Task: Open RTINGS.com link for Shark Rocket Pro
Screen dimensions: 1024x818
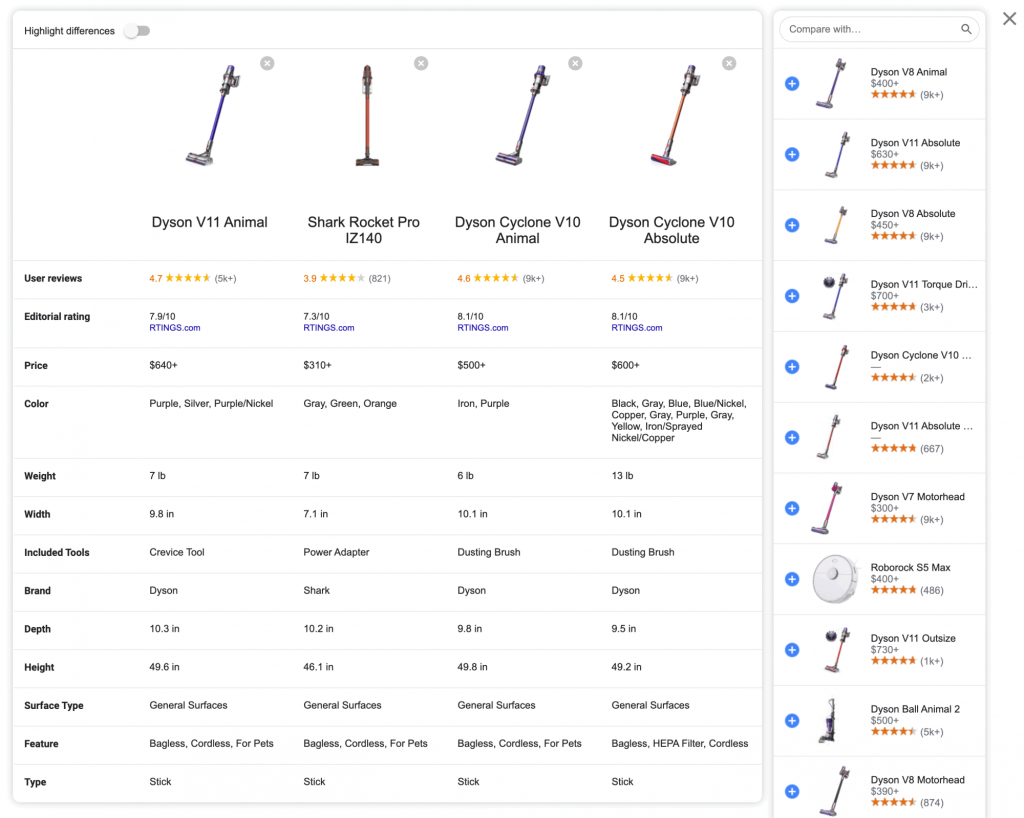Action: pos(328,328)
